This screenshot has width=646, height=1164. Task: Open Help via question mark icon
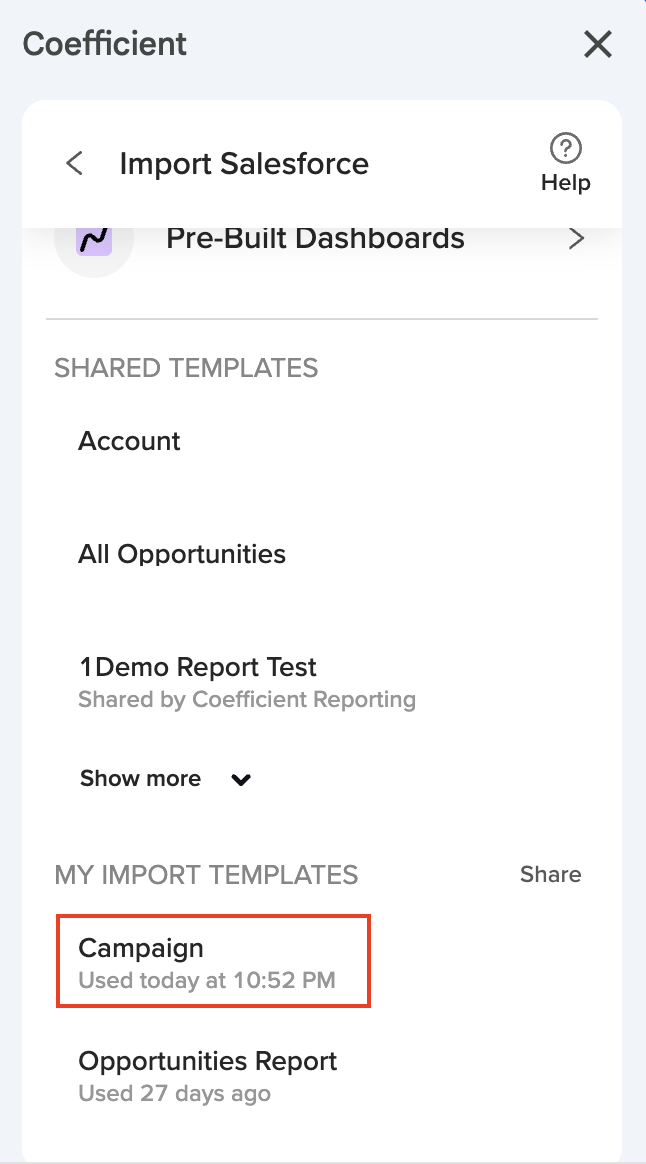coord(566,149)
